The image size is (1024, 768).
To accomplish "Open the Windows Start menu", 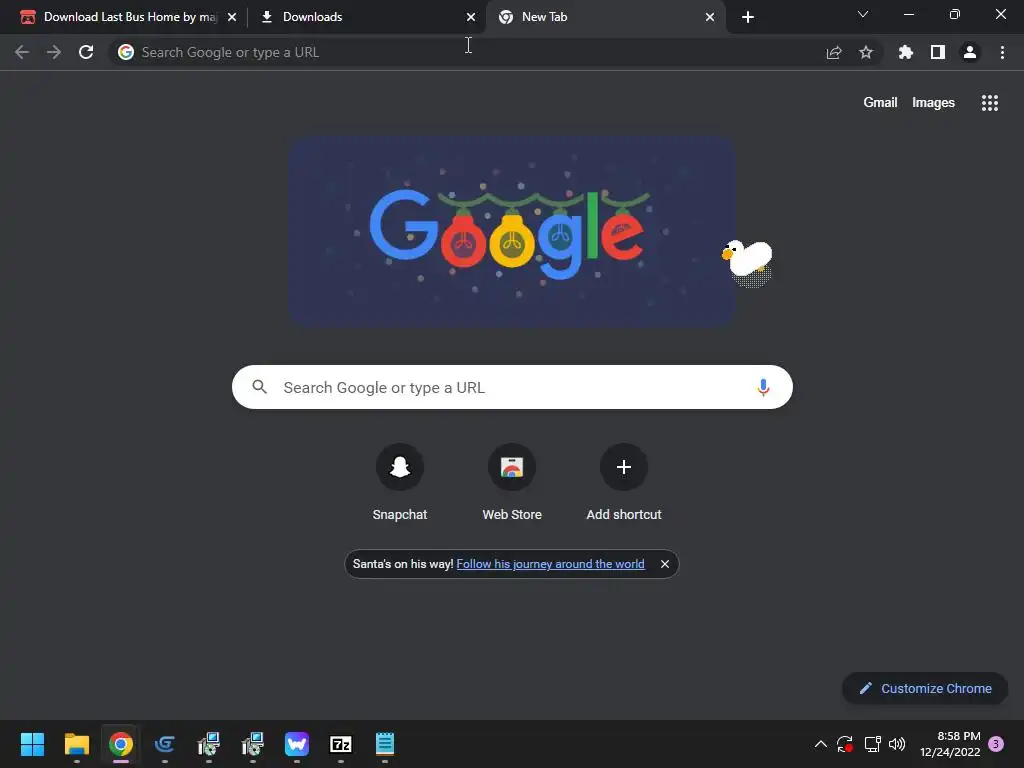I will 33,744.
